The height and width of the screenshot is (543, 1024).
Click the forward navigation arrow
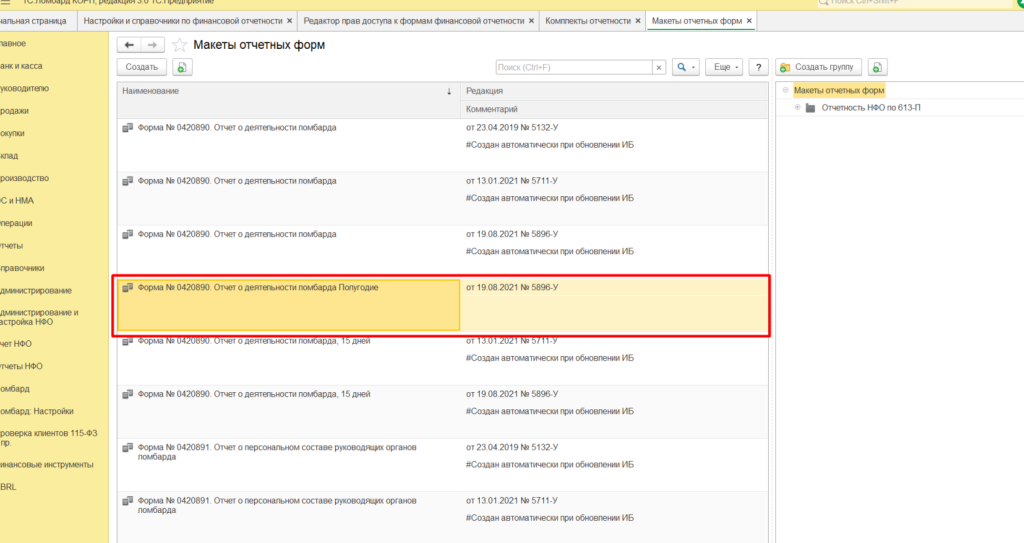coord(152,45)
